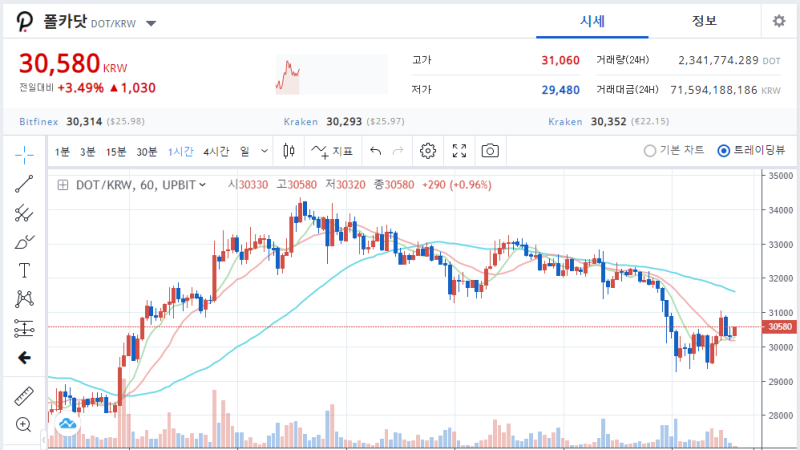Click the high price value 31,060
The height and width of the screenshot is (450, 800).
560,60
